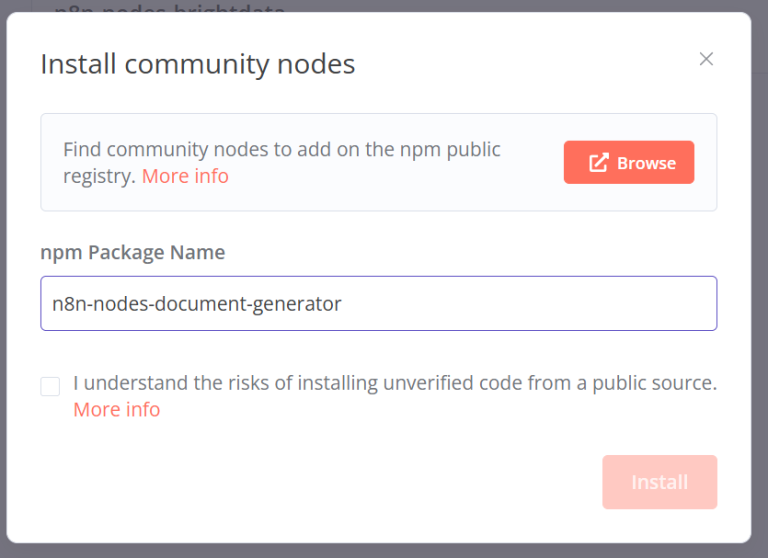
Task: Click the dimmed backdrop below the dialog
Action: [x=384, y=550]
